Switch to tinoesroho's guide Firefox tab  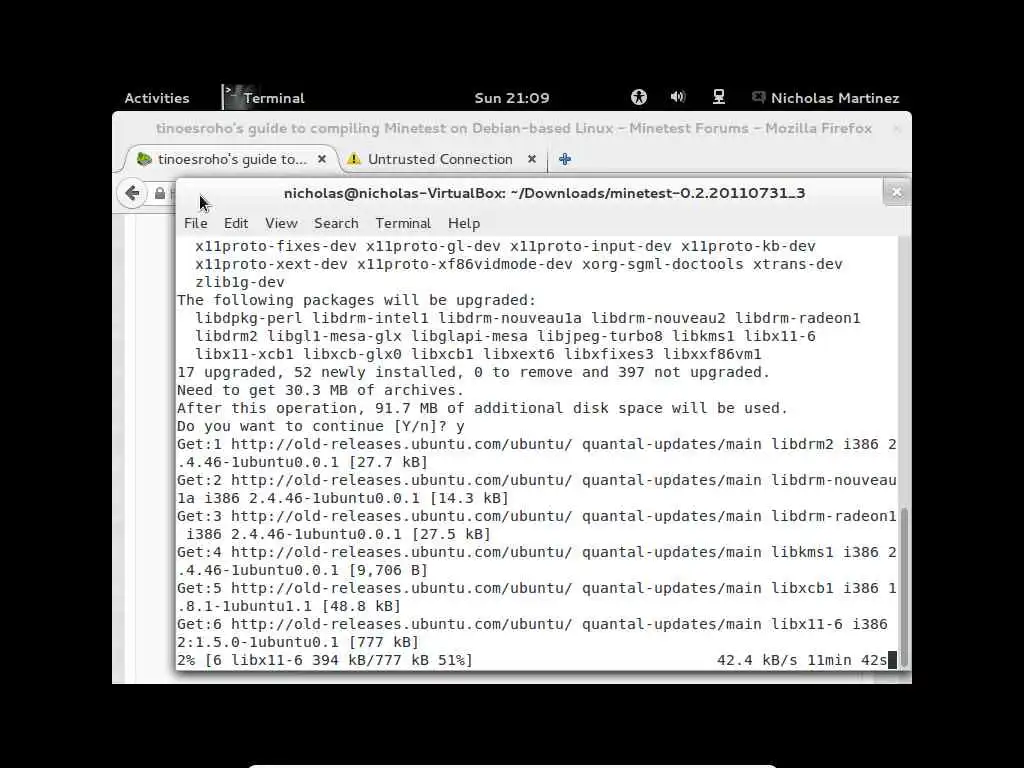(232, 159)
